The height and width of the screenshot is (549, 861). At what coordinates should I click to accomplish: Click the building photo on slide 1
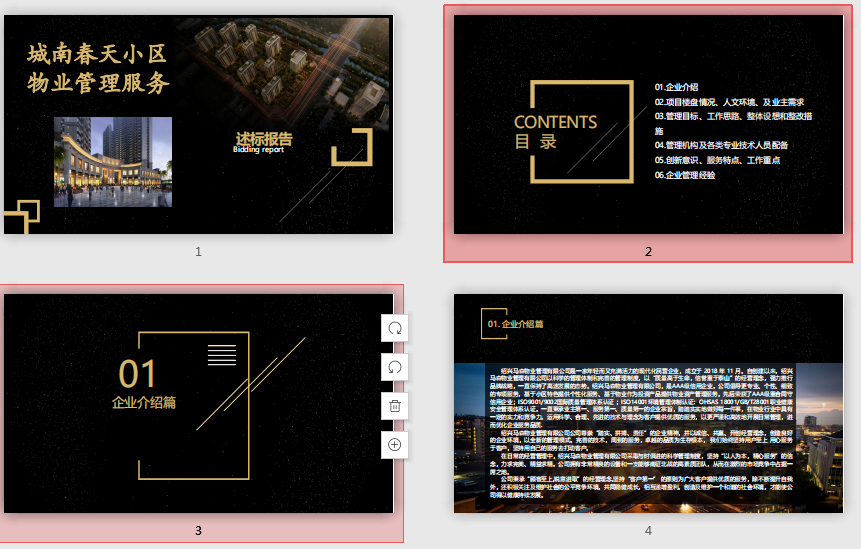tap(112, 161)
